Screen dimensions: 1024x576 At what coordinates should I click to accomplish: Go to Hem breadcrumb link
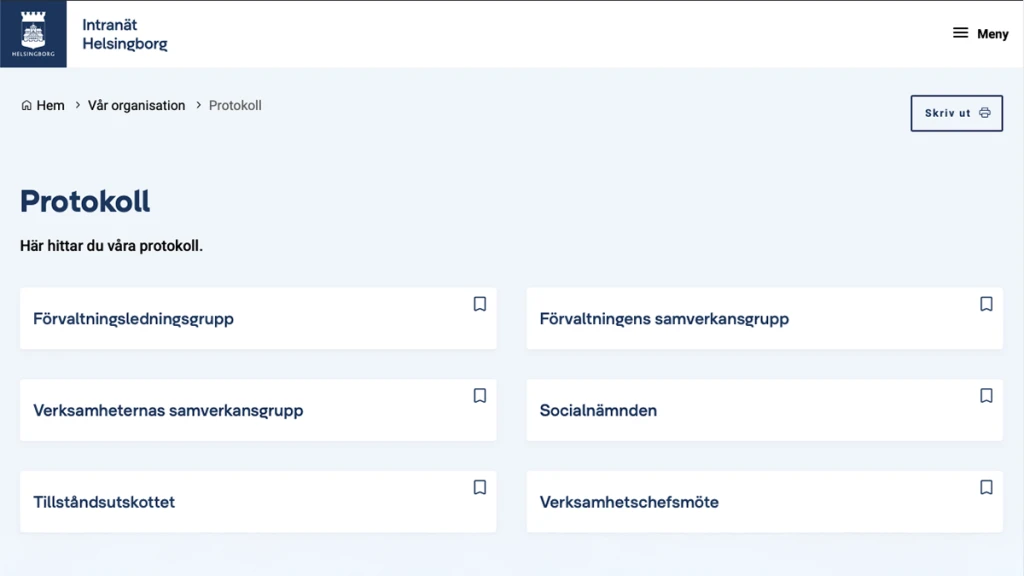point(50,105)
